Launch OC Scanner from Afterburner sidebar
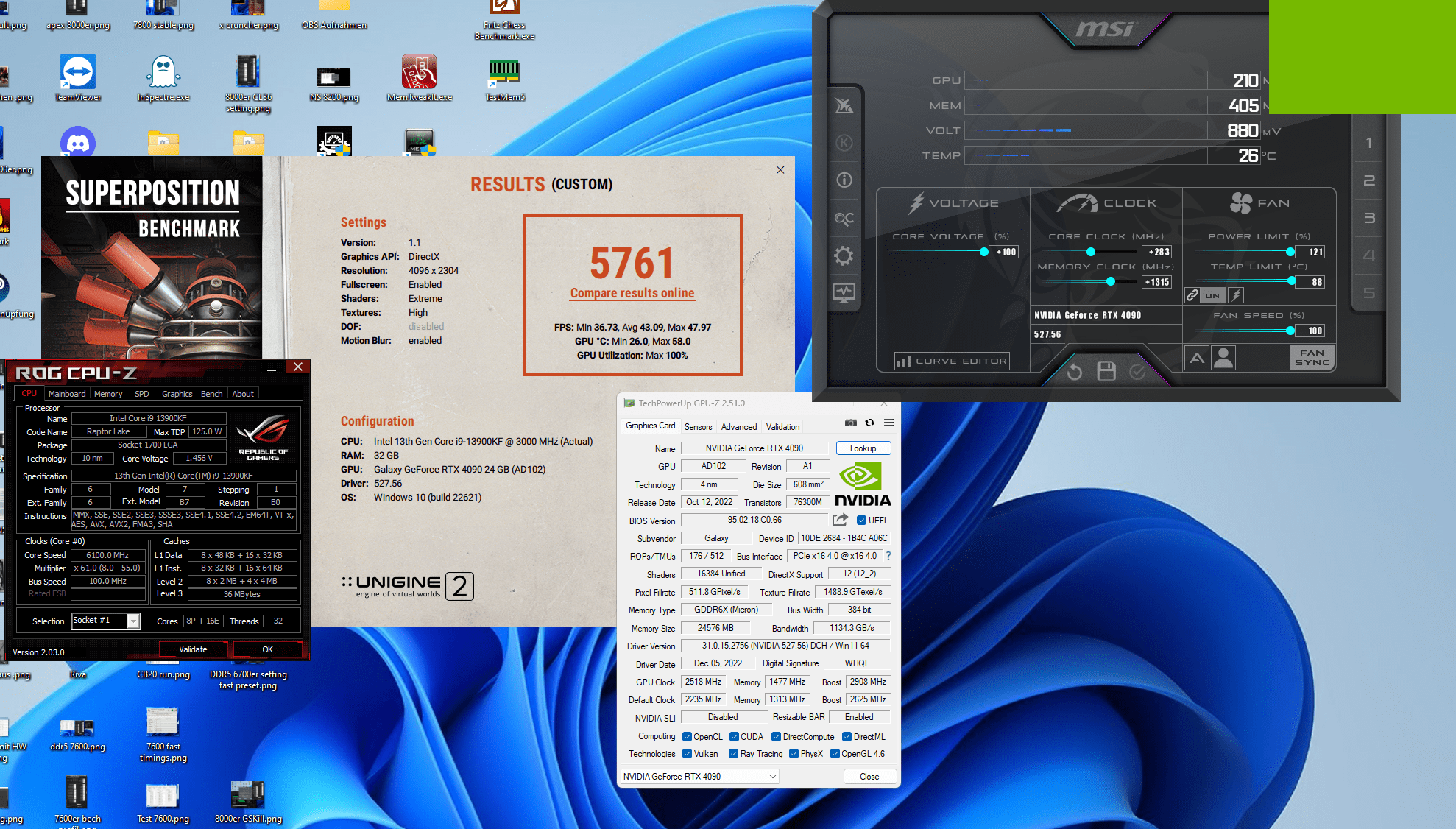This screenshot has width=1456, height=829. pos(844,219)
